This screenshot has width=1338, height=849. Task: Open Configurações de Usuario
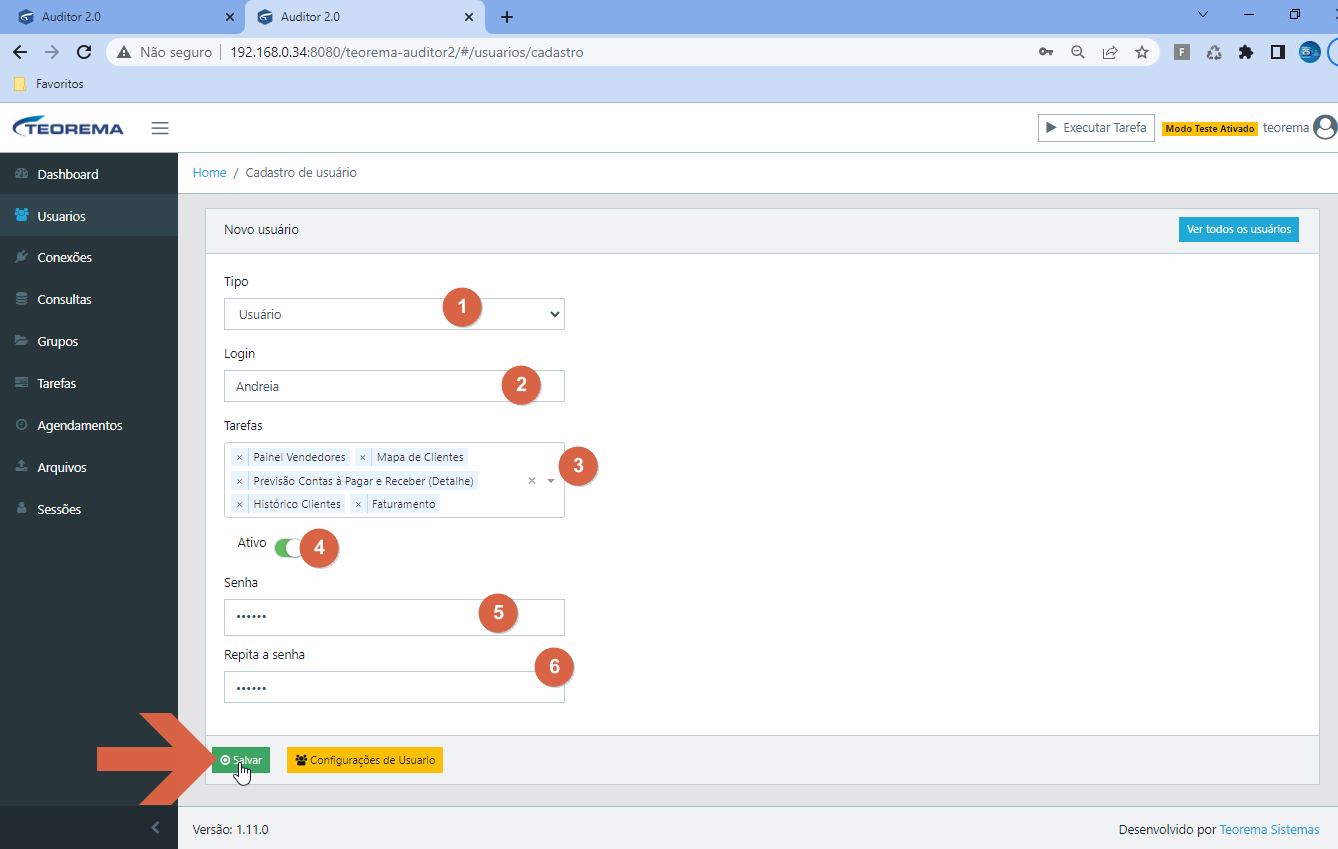point(365,760)
